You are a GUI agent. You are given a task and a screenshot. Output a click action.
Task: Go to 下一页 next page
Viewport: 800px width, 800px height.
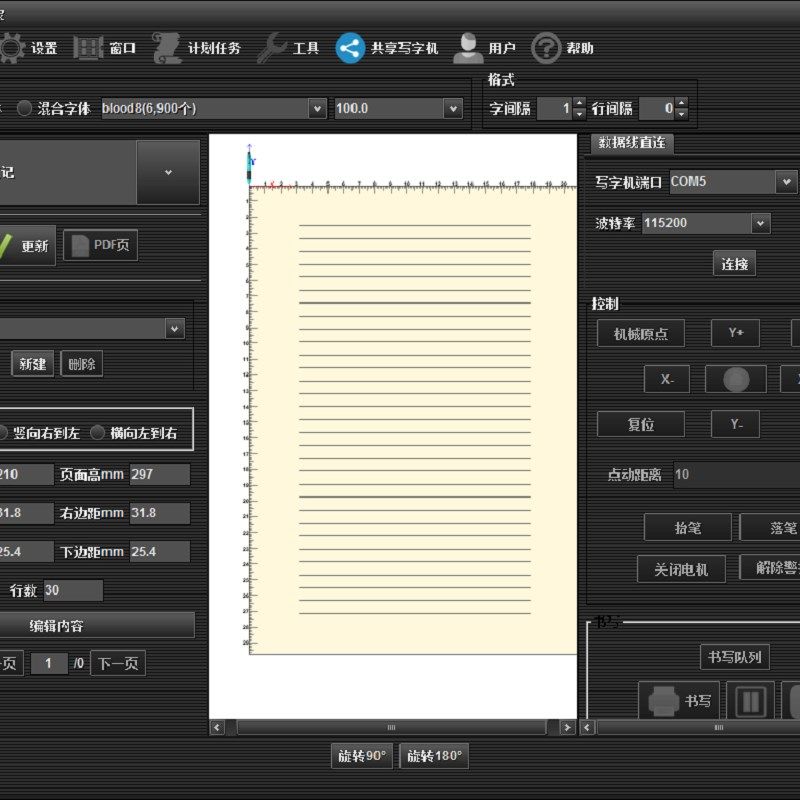click(x=118, y=663)
